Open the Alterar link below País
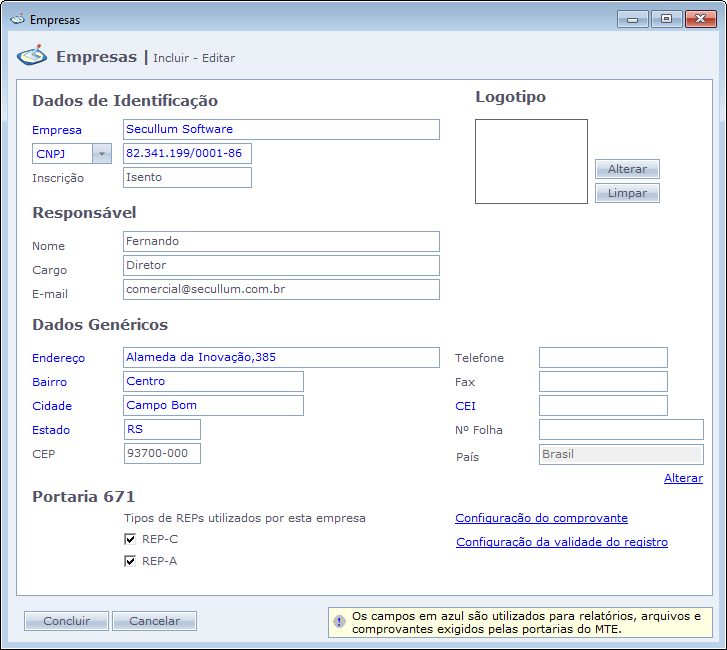727x650 pixels. pyautogui.click(x=683, y=478)
